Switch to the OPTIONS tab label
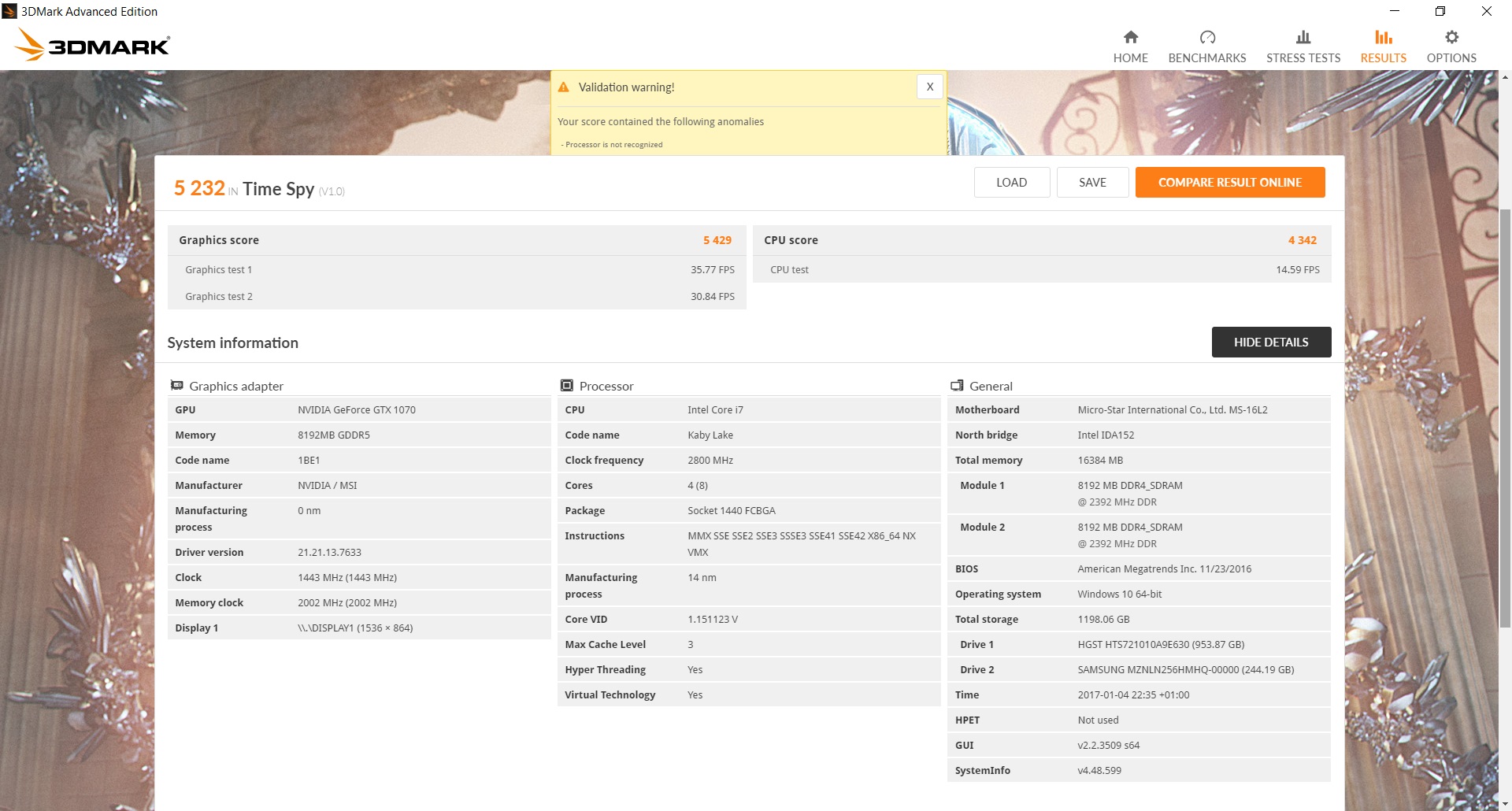Image resolution: width=1512 pixels, height=811 pixels. point(1451,58)
